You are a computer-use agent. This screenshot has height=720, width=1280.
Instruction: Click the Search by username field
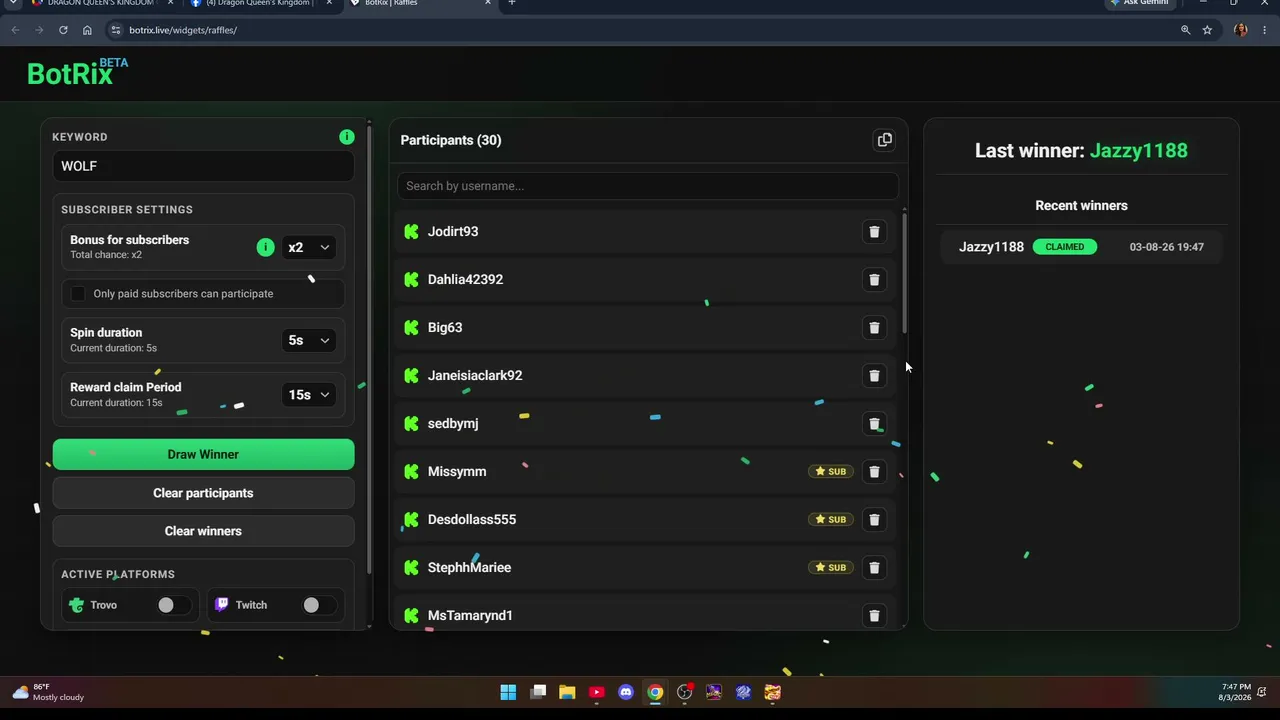(648, 186)
